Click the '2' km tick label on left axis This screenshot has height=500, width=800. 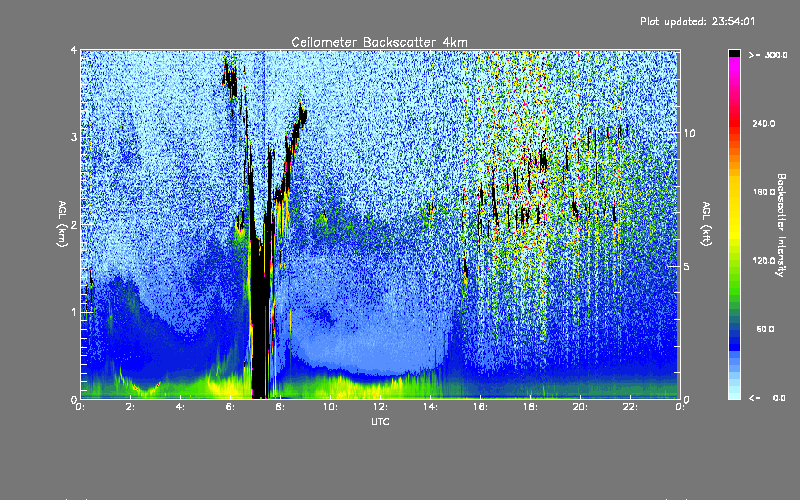tap(74, 224)
